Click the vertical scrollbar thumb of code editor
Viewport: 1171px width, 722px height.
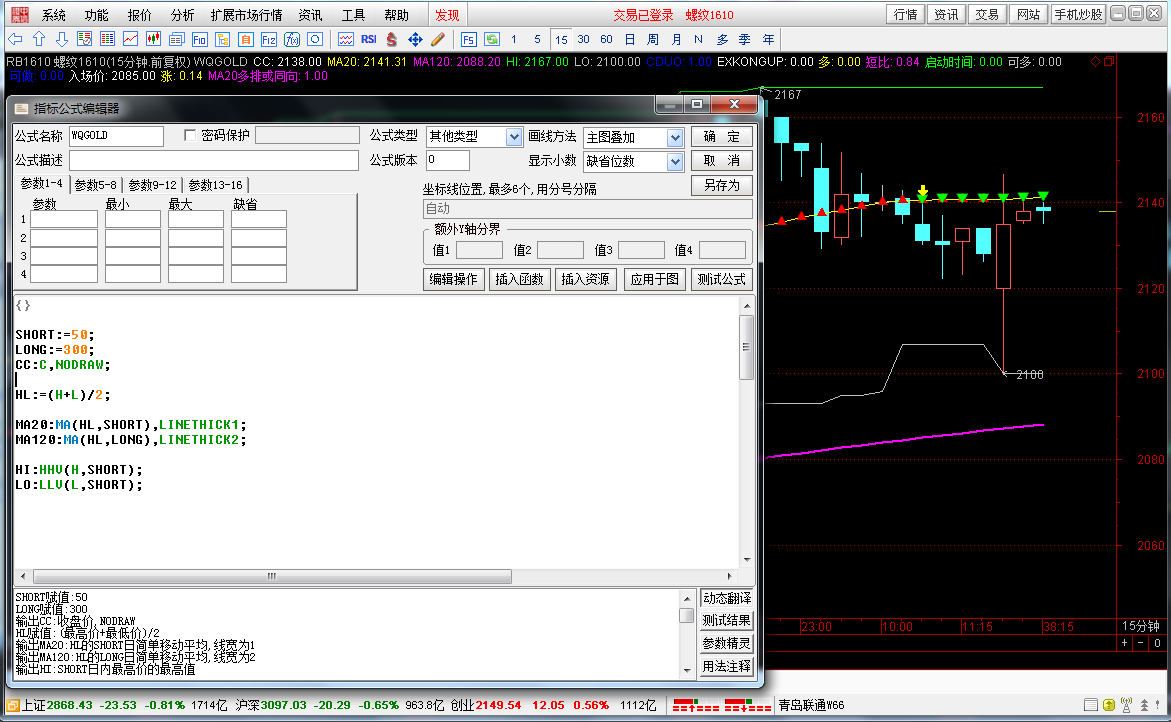click(x=746, y=347)
